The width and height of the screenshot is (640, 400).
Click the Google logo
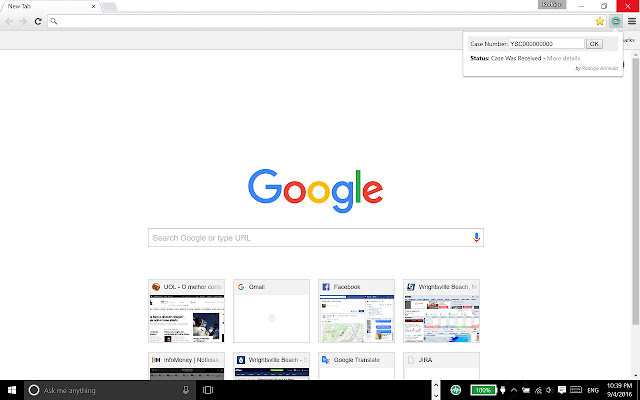coord(316,190)
